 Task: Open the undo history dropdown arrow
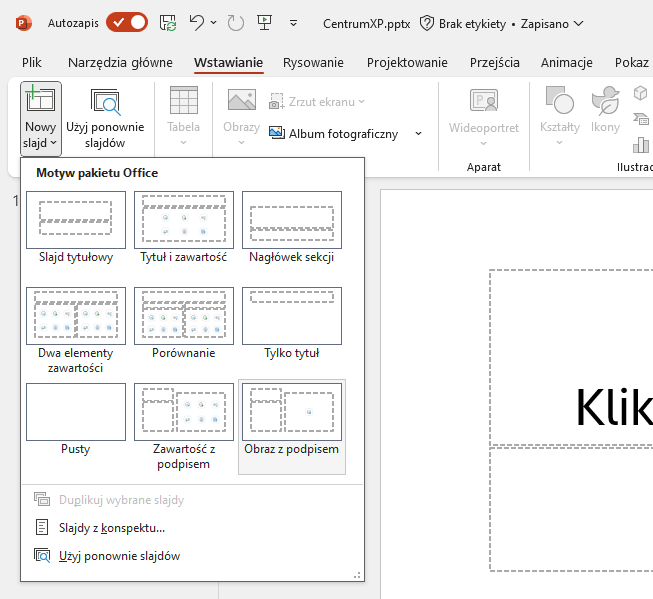pyautogui.click(x=214, y=22)
